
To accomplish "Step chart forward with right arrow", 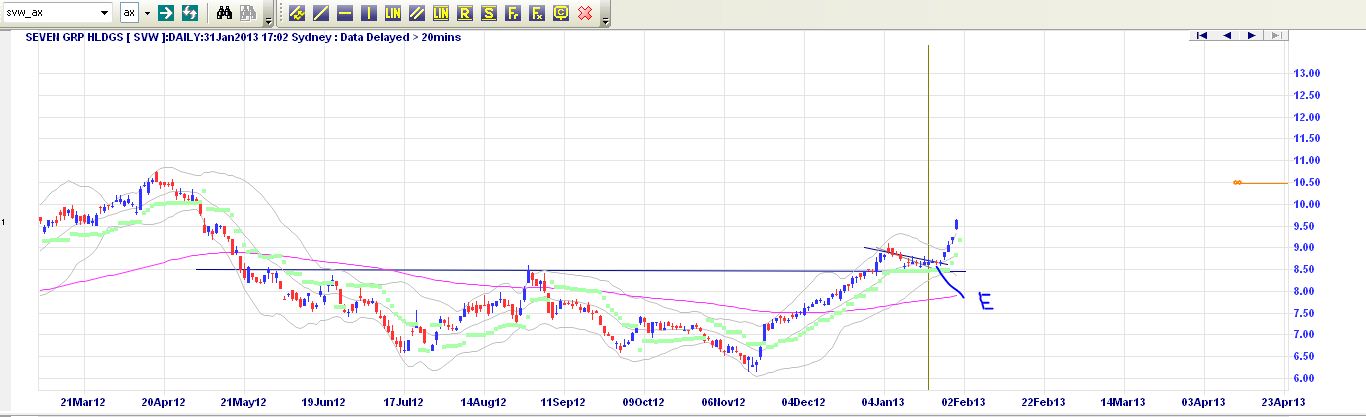I will point(1251,35).
